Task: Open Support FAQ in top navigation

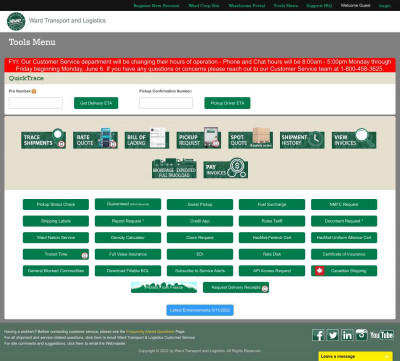Action: (x=319, y=6)
